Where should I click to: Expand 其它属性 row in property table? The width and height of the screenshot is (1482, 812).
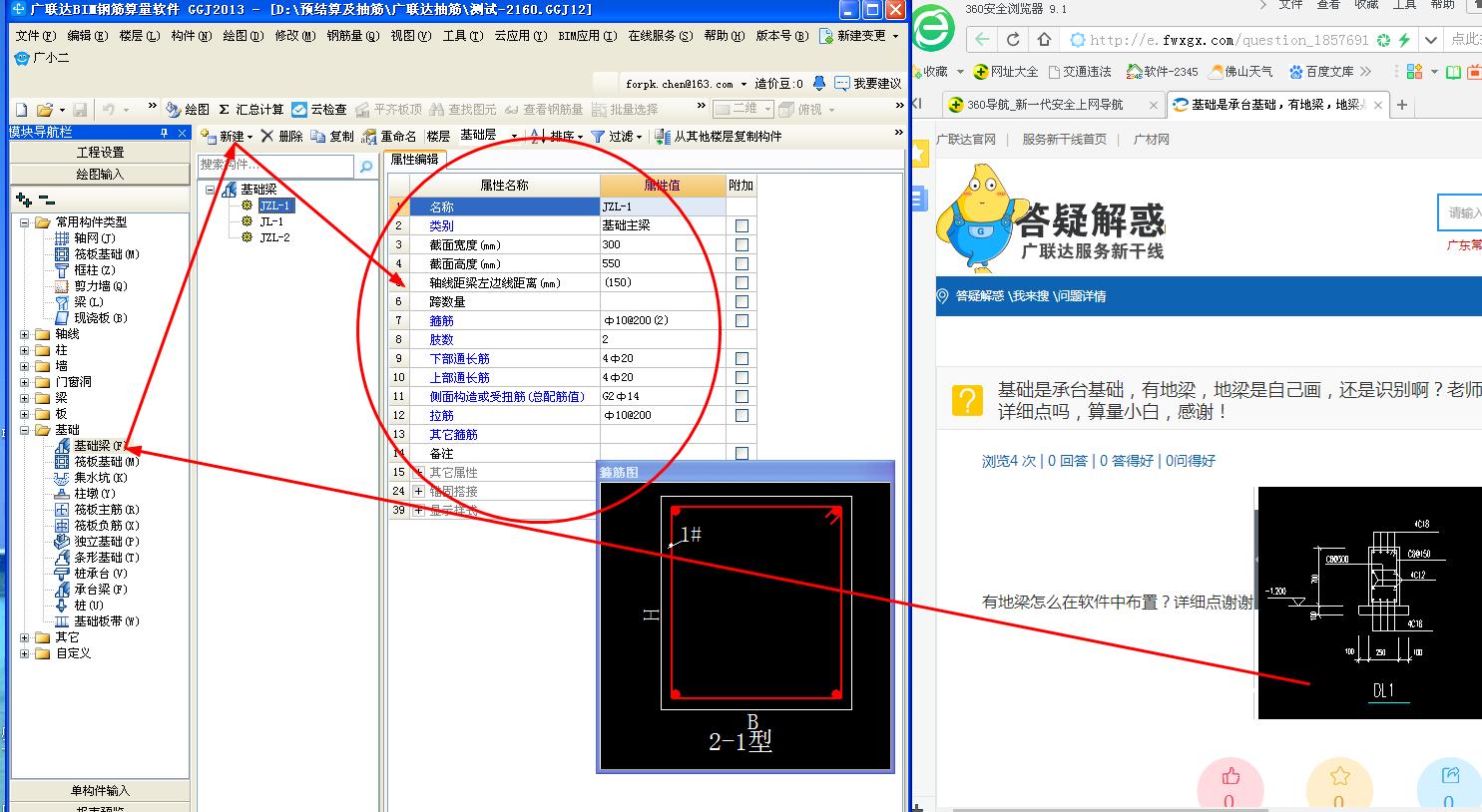pyautogui.click(x=419, y=473)
